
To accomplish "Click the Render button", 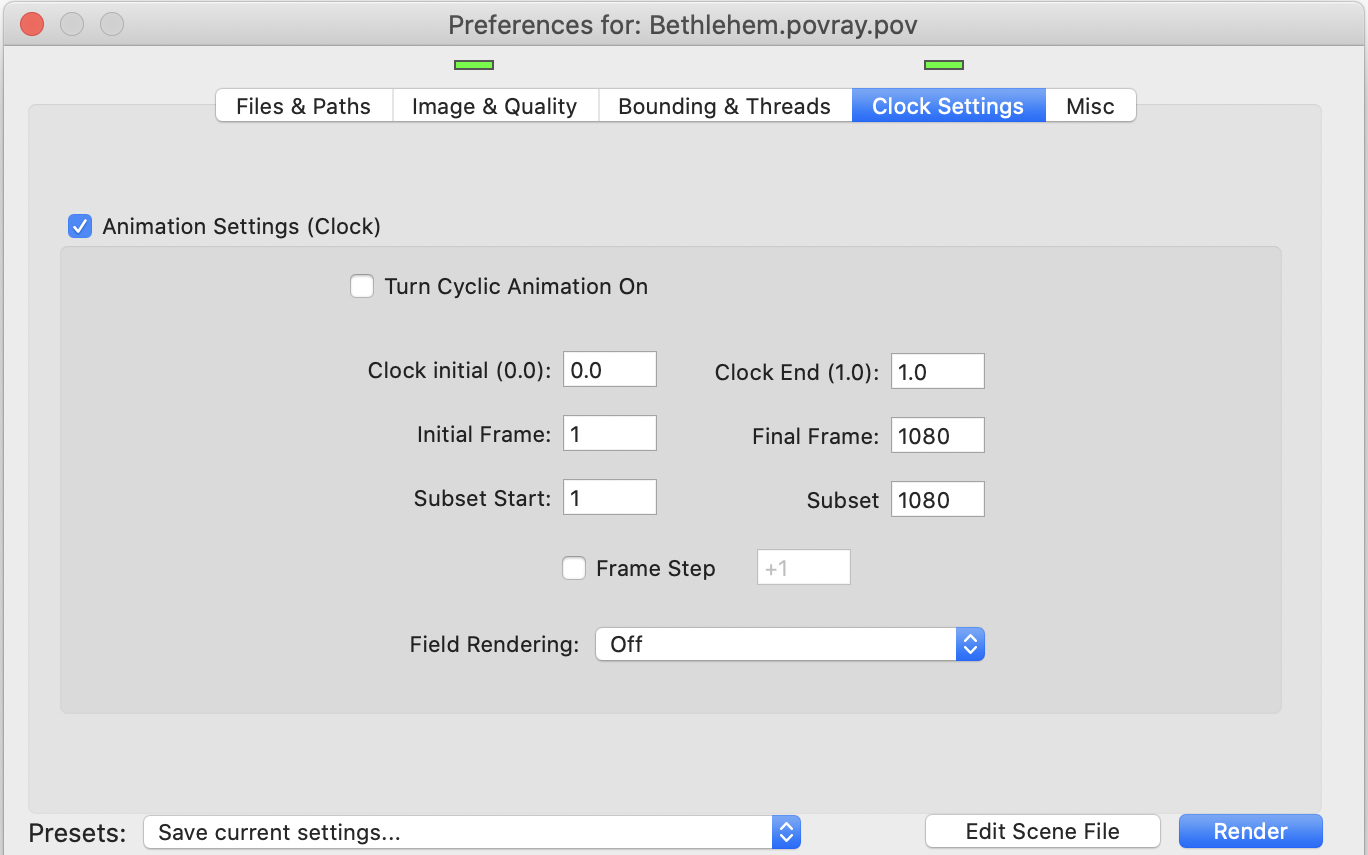I will coord(1250,832).
